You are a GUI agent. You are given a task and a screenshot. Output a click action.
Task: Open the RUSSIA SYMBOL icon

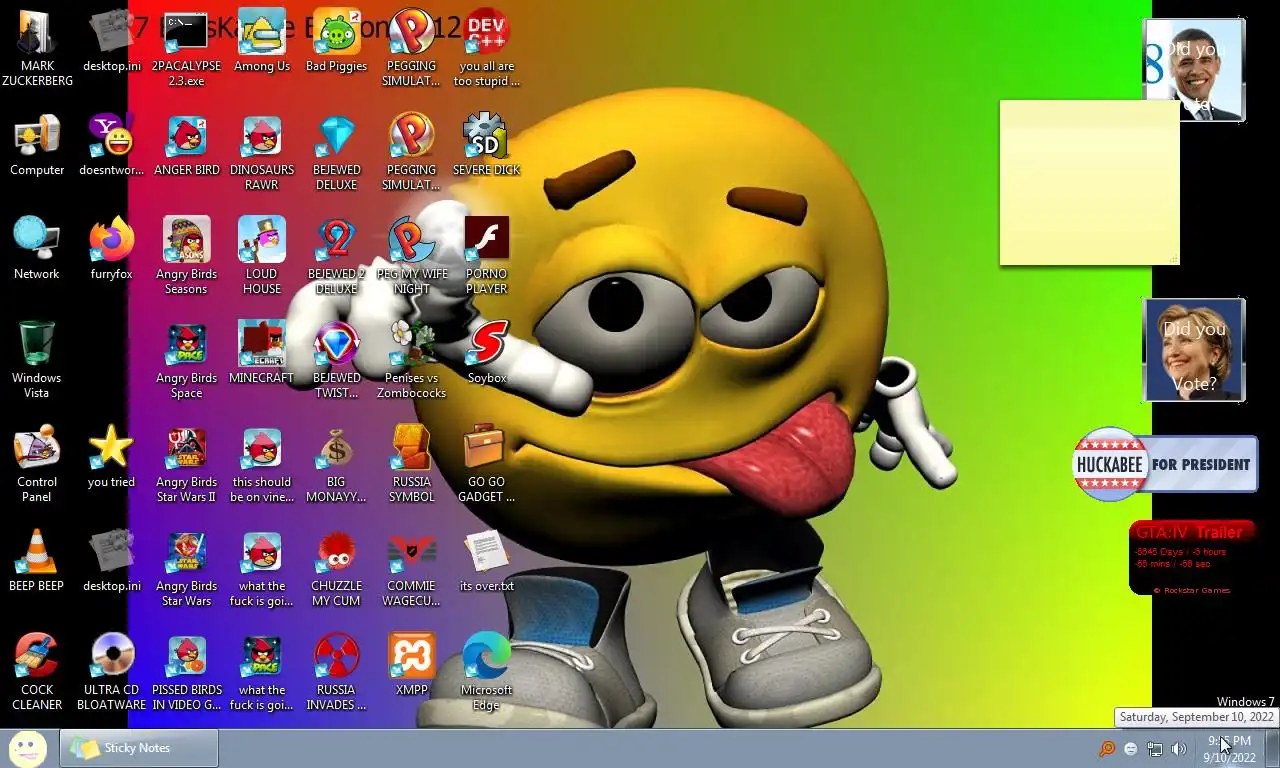(411, 464)
